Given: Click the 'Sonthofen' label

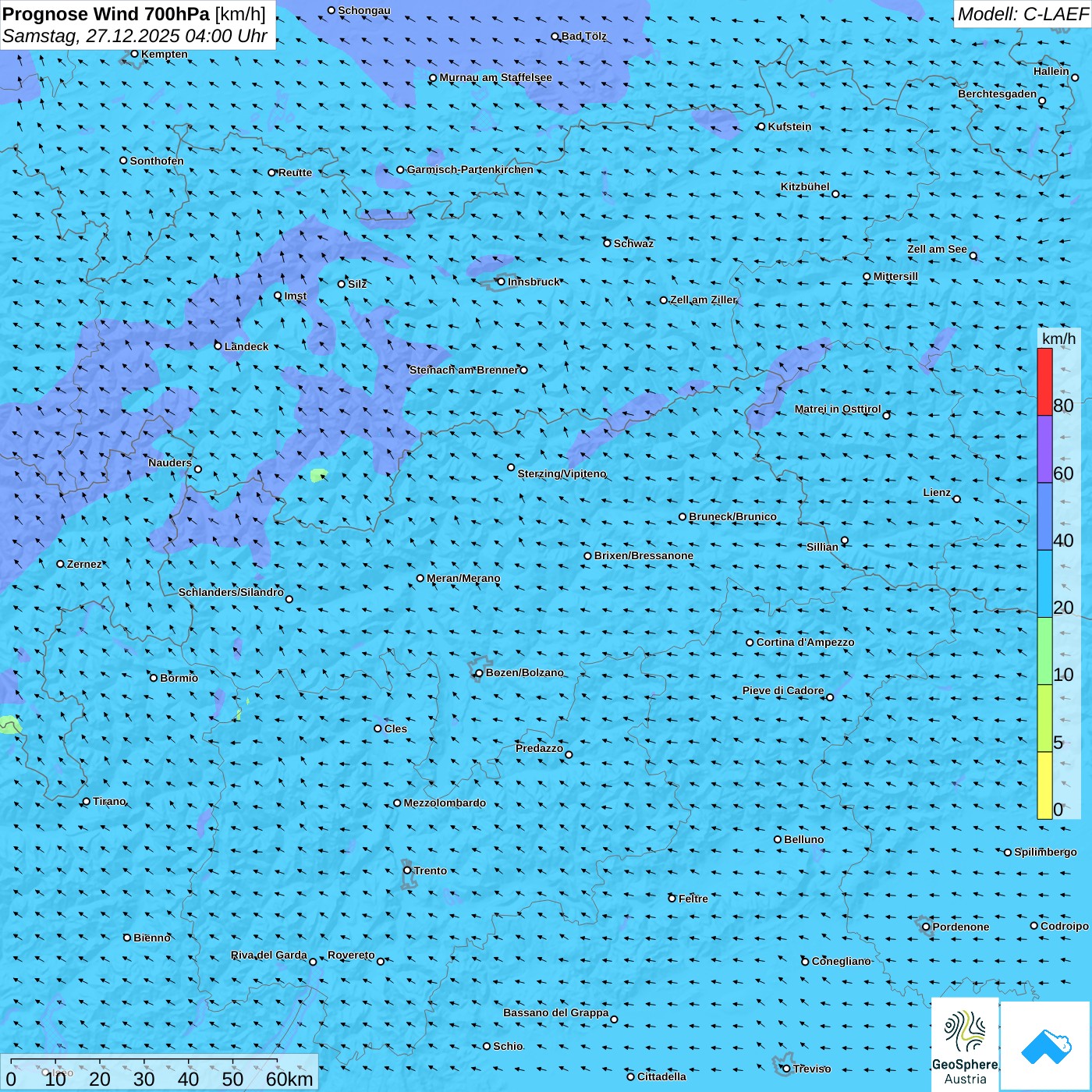Looking at the screenshot, I should click(157, 161).
